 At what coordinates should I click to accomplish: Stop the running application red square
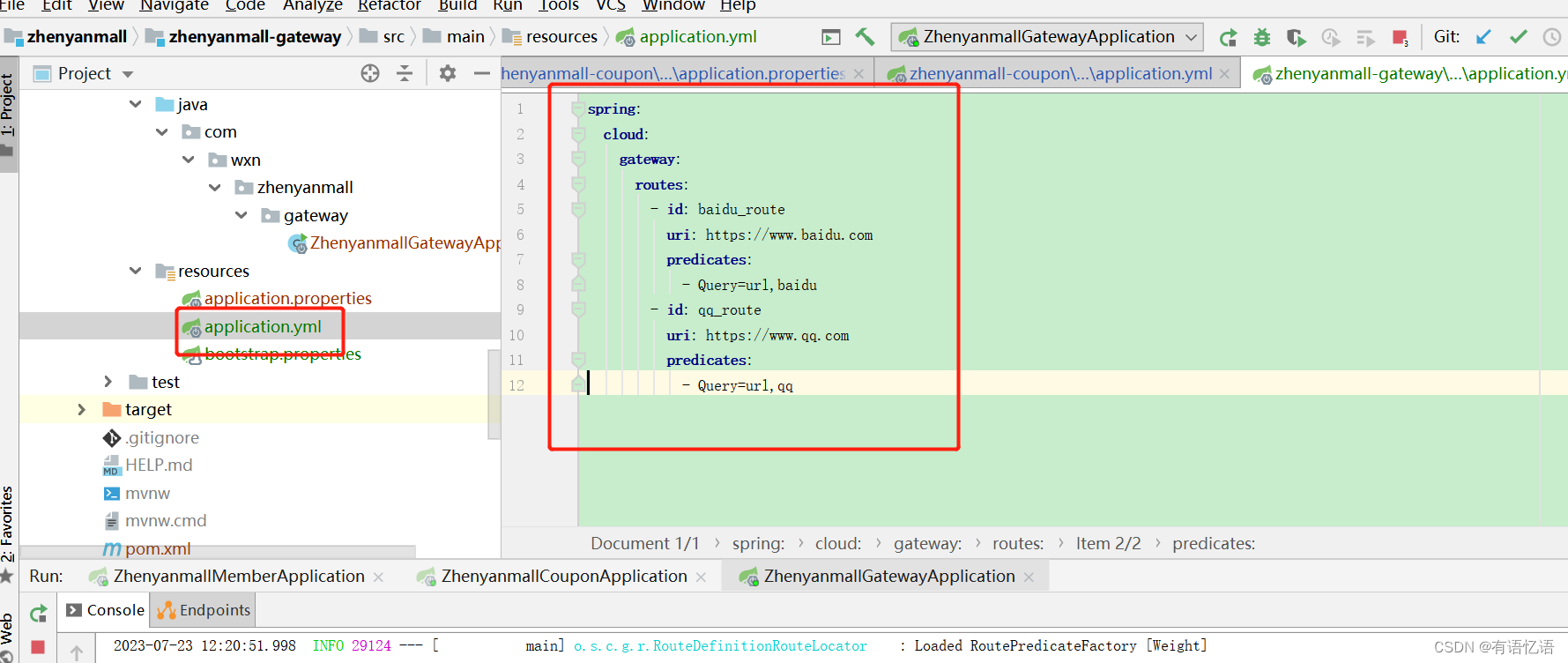(1400, 38)
